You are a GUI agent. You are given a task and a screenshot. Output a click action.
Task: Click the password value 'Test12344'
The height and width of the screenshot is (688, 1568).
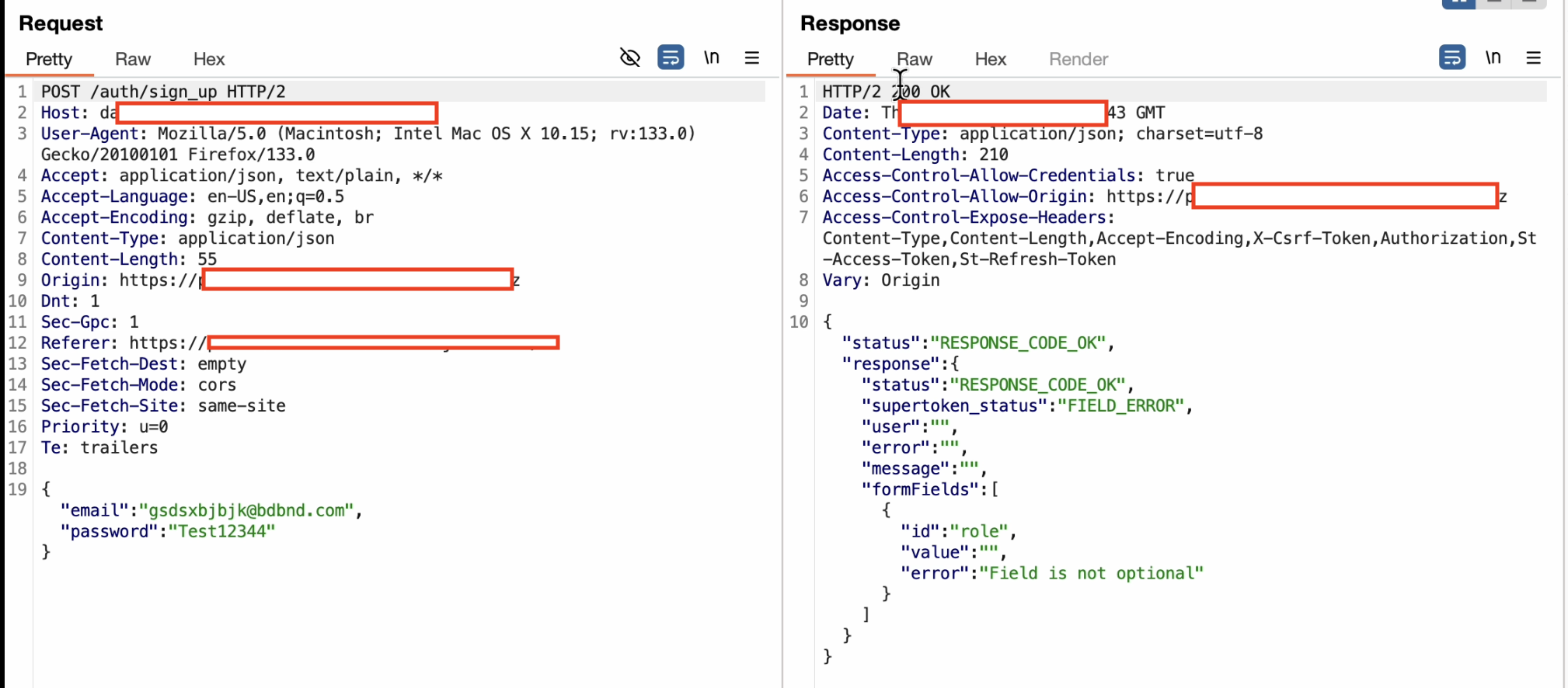click(221, 532)
